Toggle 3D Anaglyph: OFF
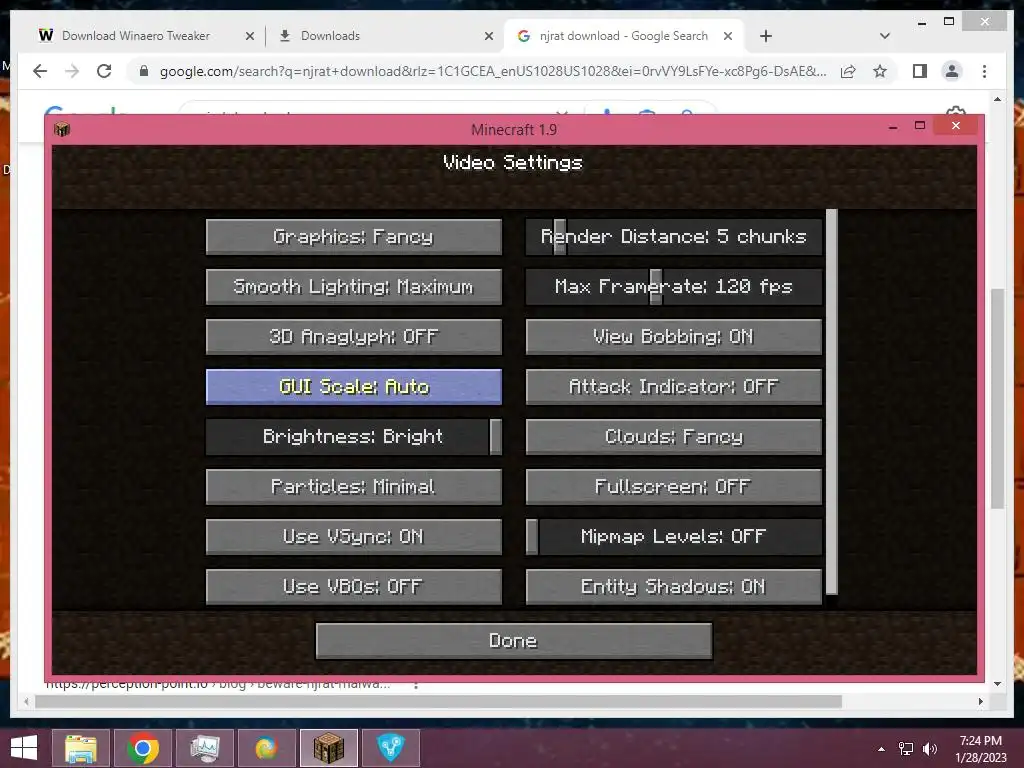This screenshot has width=1024, height=768. click(353, 336)
